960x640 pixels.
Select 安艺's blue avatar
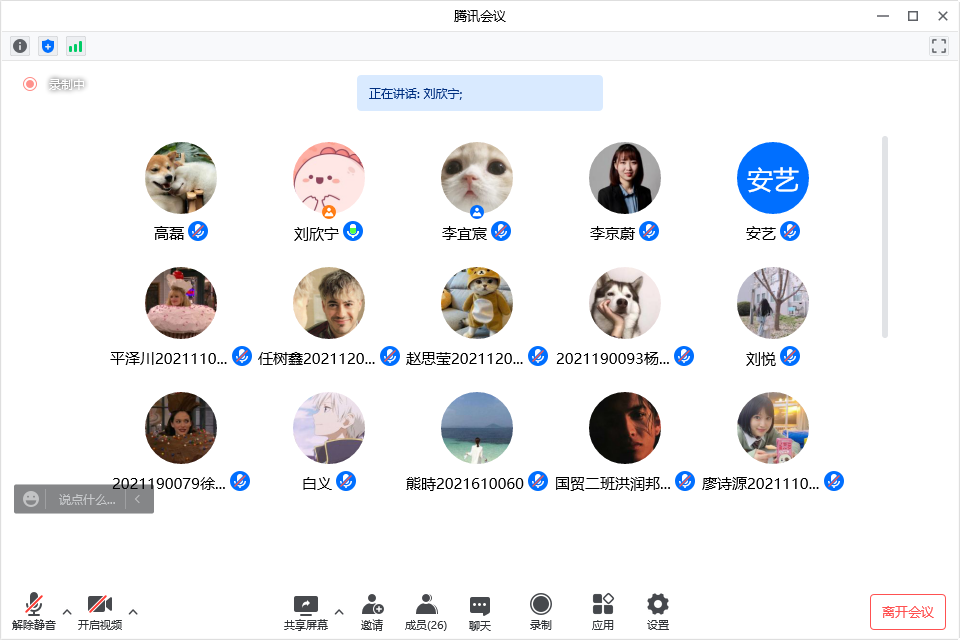pyautogui.click(x=773, y=178)
